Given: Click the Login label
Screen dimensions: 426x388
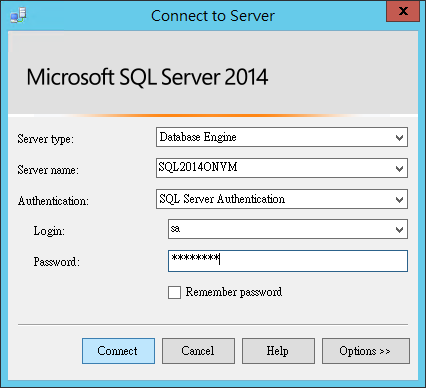Looking at the screenshot, I should (49, 231).
